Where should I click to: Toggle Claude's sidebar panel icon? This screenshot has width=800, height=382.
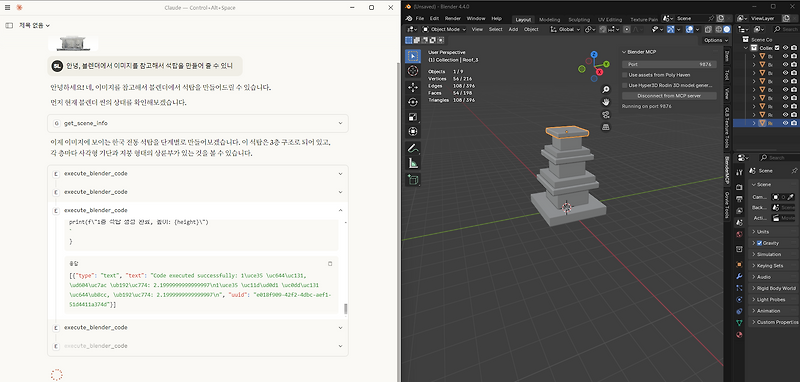pos(9,25)
